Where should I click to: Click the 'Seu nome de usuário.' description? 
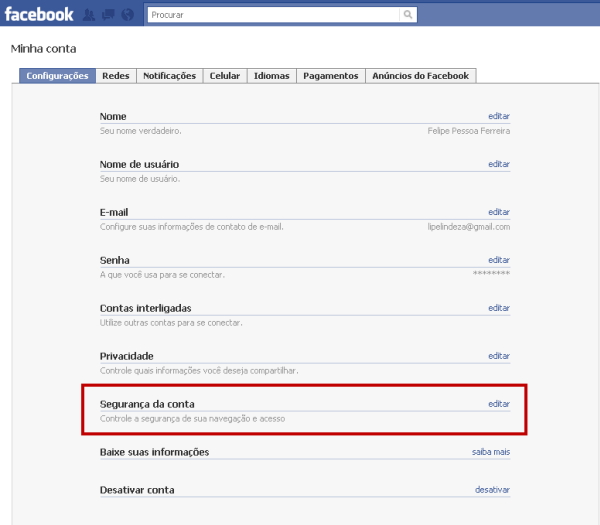[x=140, y=179]
